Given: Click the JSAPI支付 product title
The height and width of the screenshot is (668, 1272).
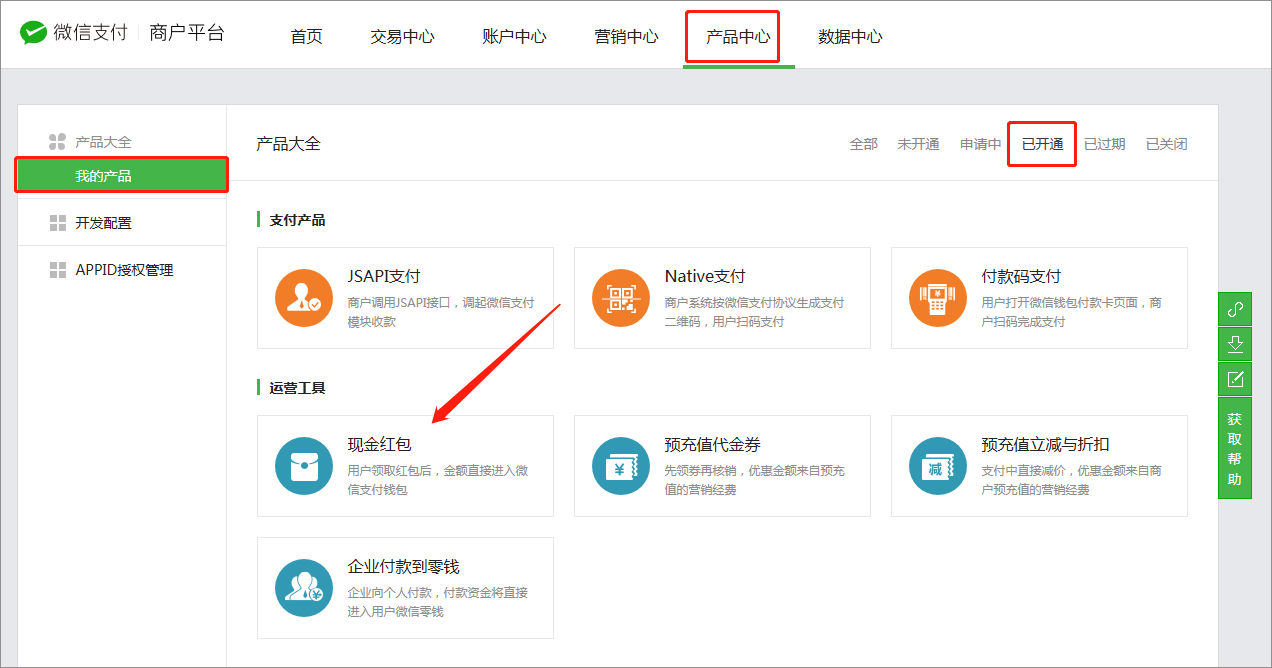Looking at the screenshot, I should click(x=384, y=277).
